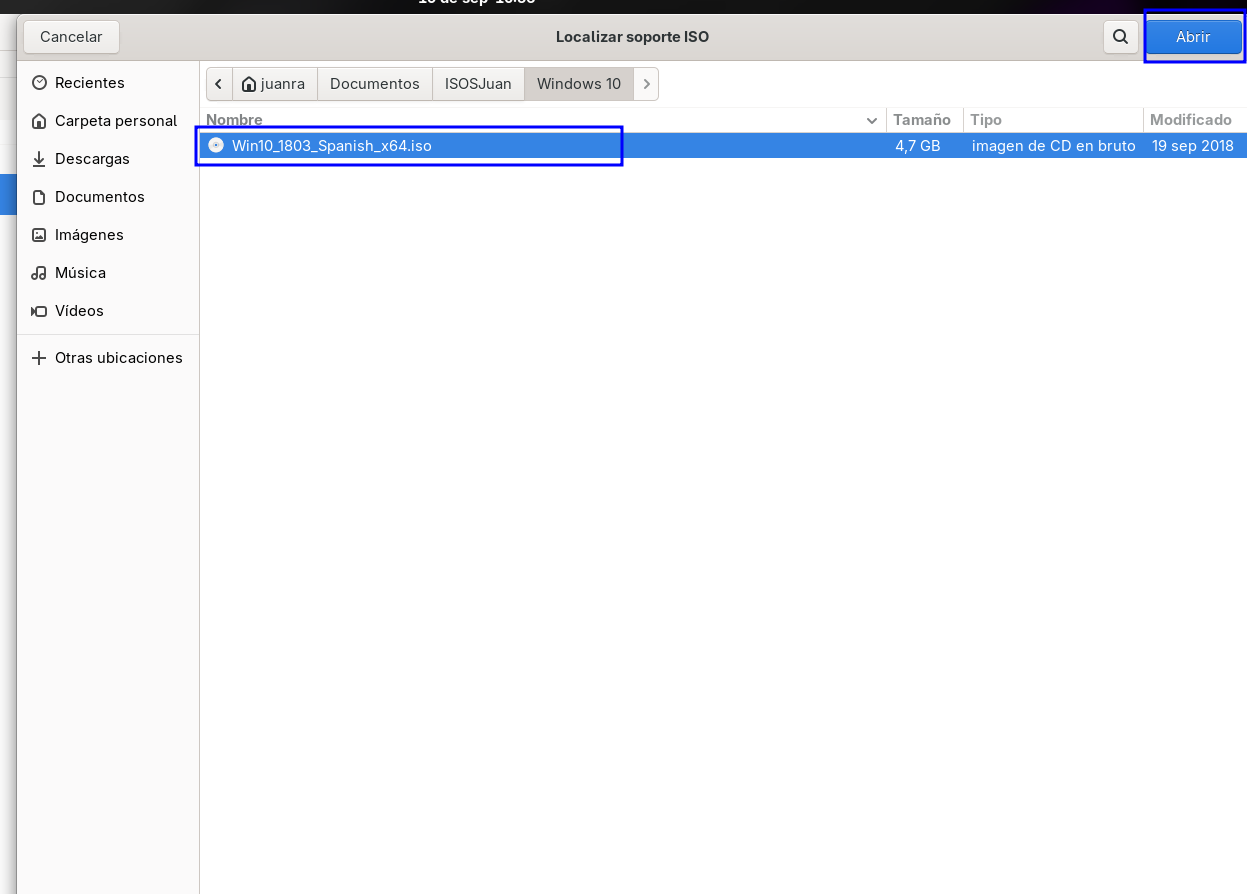1247x894 pixels.
Task: Click the plus icon beside Otras ubicaciones
Action: coord(39,358)
